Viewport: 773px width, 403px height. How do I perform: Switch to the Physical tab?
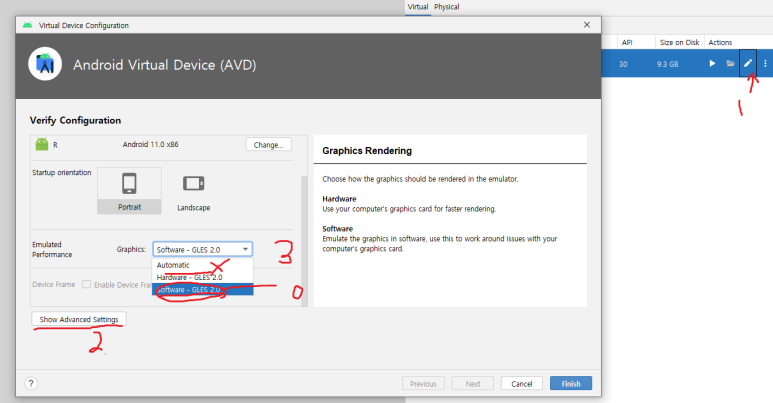pyautogui.click(x=447, y=7)
